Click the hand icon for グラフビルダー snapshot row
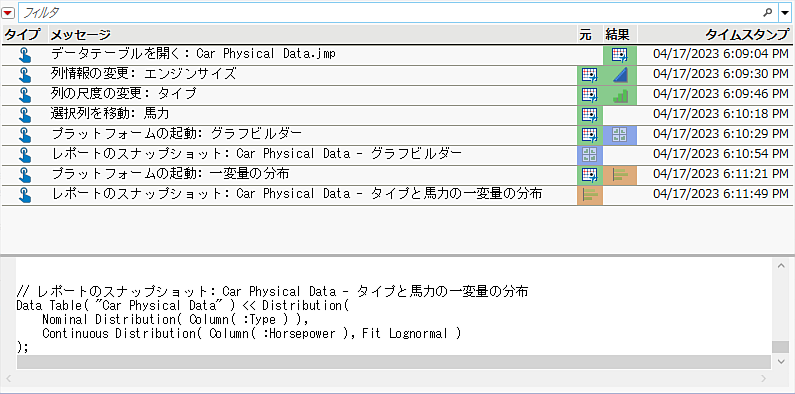The image size is (795, 394). tap(24, 155)
